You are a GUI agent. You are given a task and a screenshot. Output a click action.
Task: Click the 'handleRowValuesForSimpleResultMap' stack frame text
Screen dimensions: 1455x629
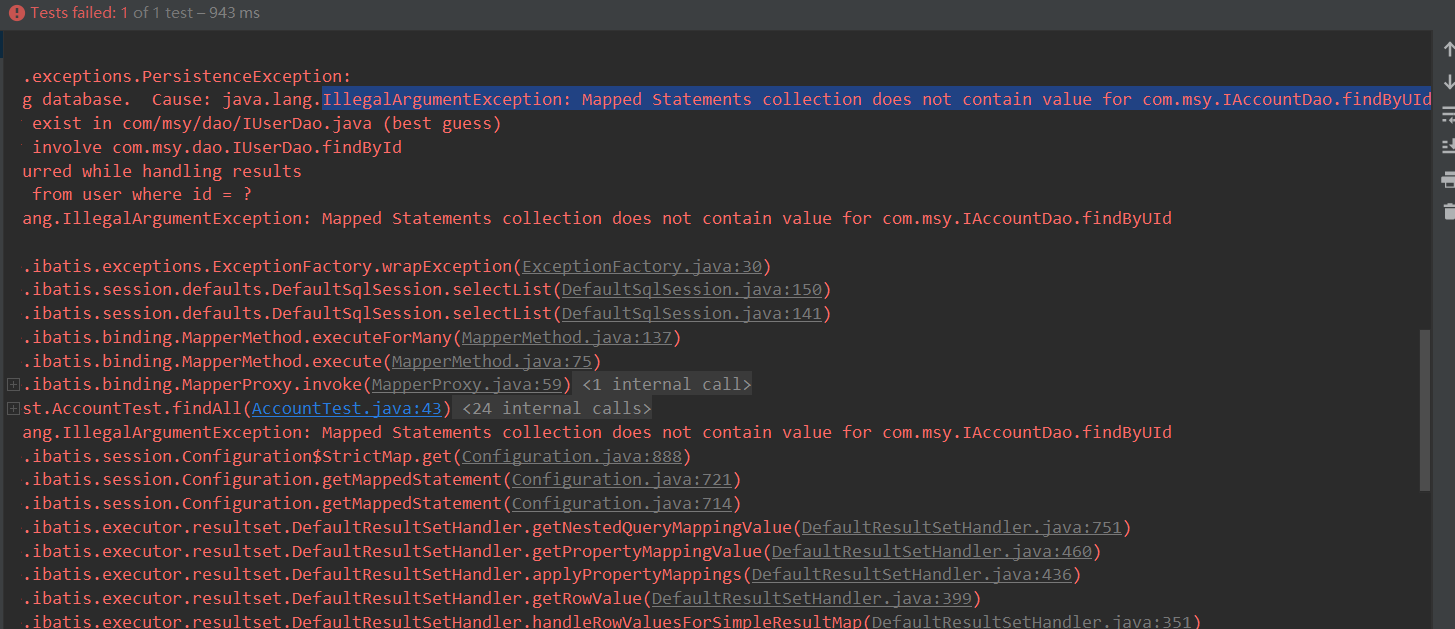pos(697,622)
